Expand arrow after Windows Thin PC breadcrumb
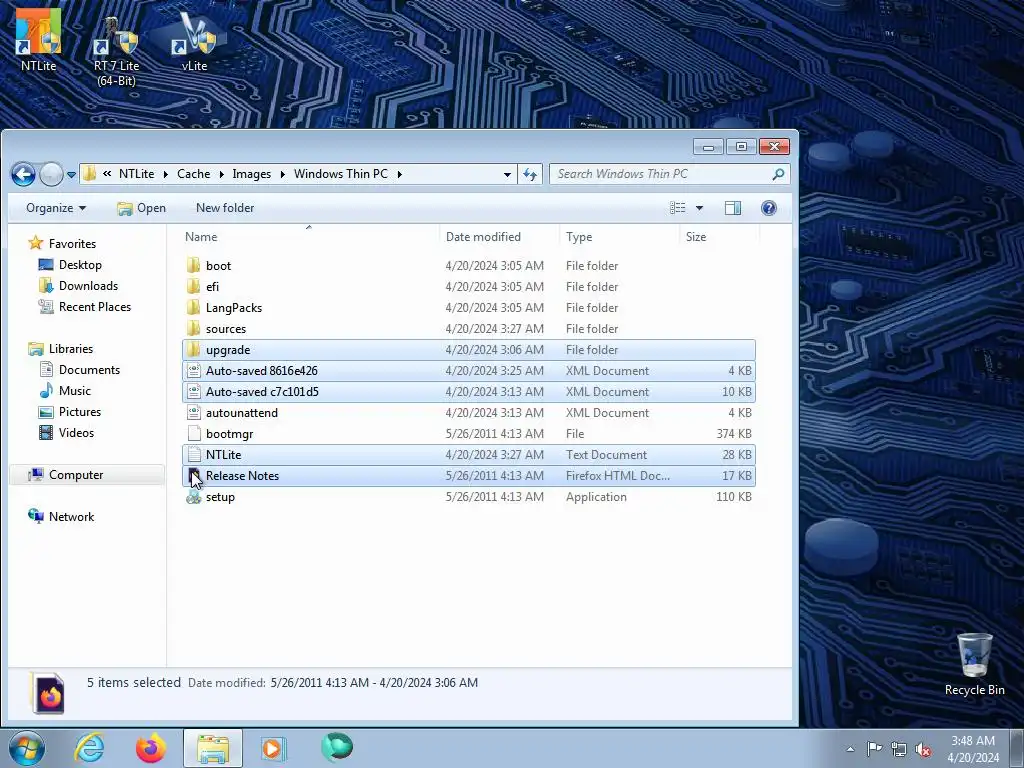The image size is (1024, 768). 399,174
